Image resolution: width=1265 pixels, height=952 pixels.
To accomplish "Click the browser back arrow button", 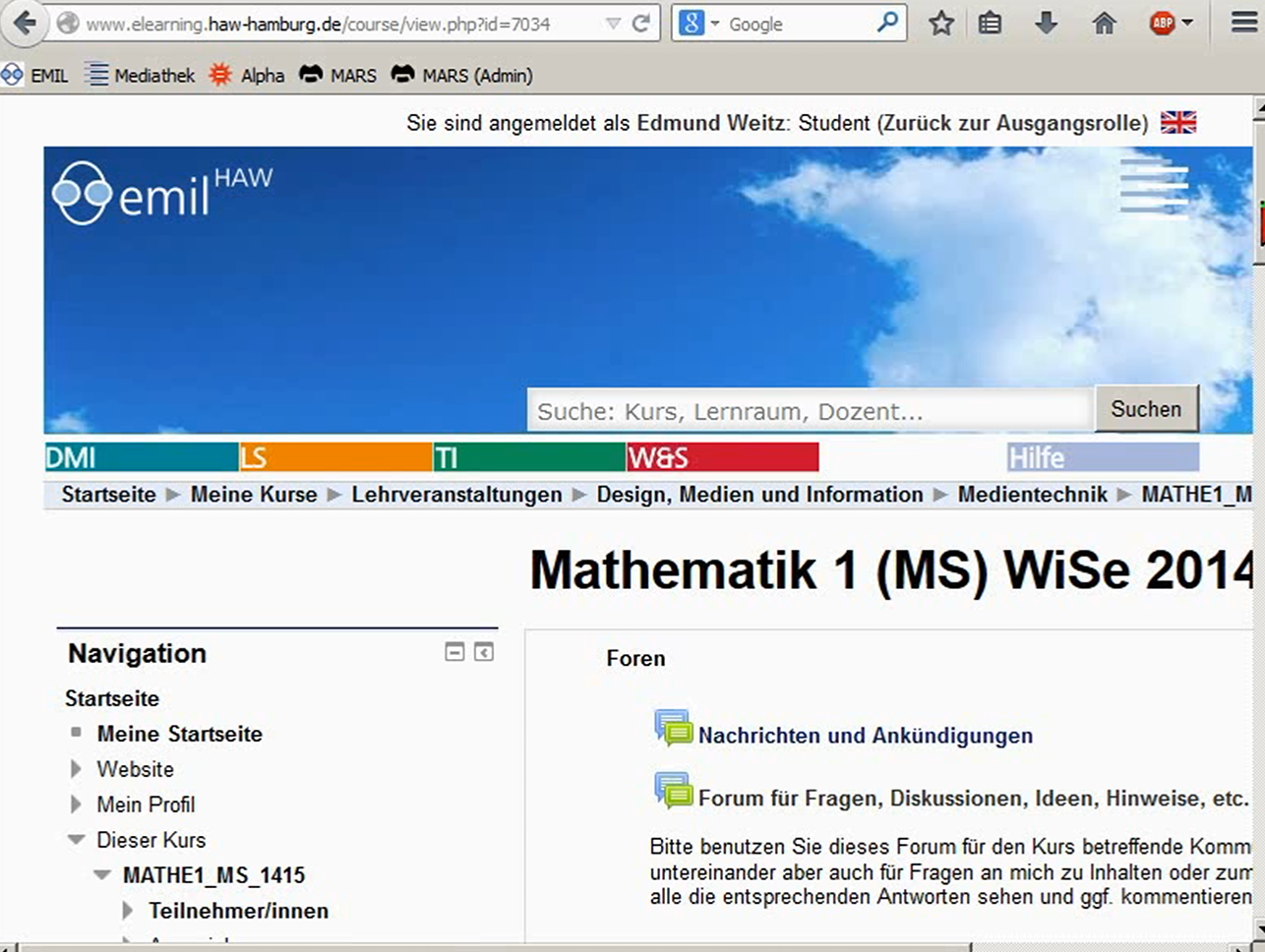I will [x=25, y=23].
